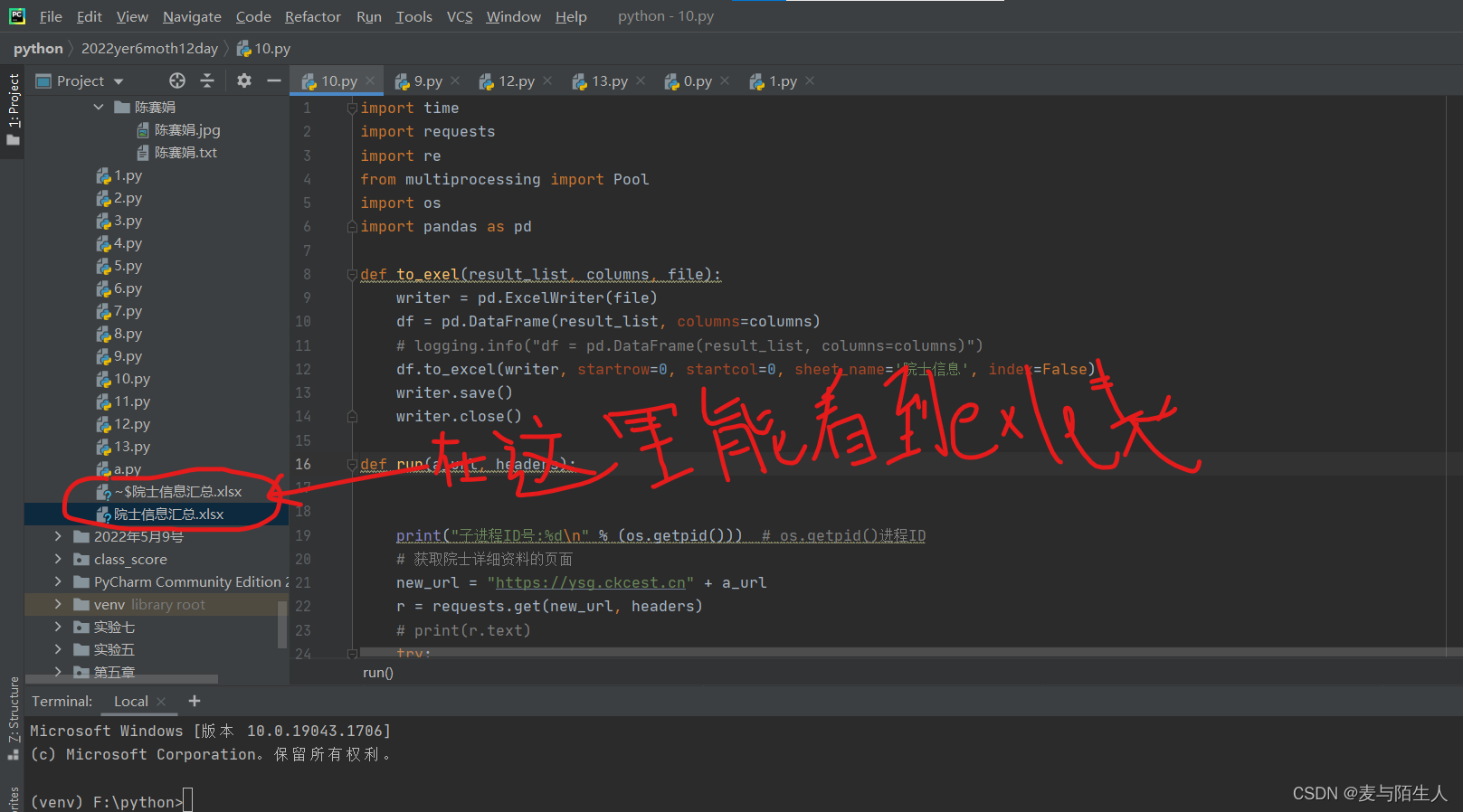This screenshot has width=1463, height=812.
Task: Expand the class_score folder
Action: point(59,559)
